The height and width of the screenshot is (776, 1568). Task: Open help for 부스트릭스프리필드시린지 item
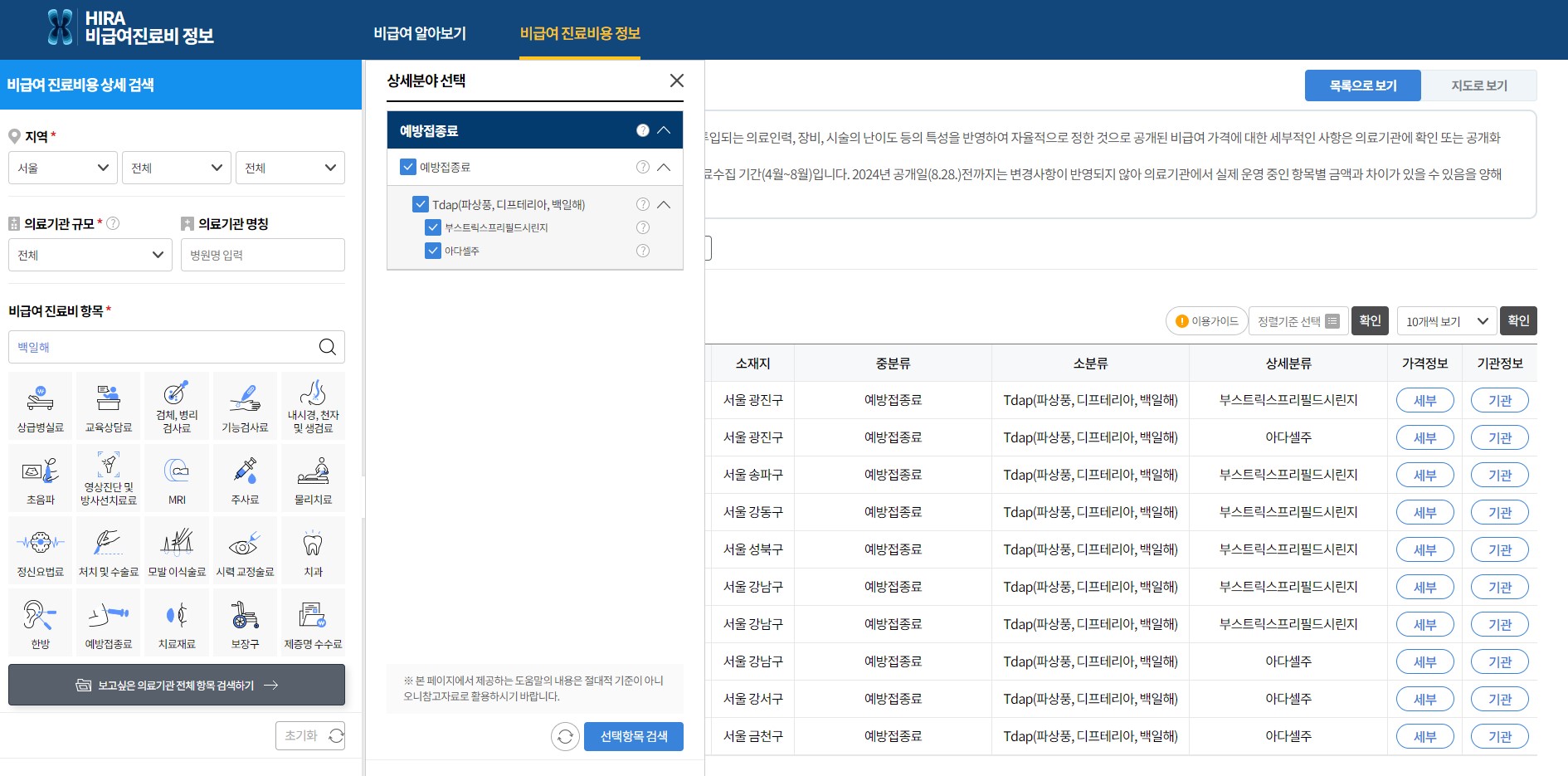coord(643,227)
